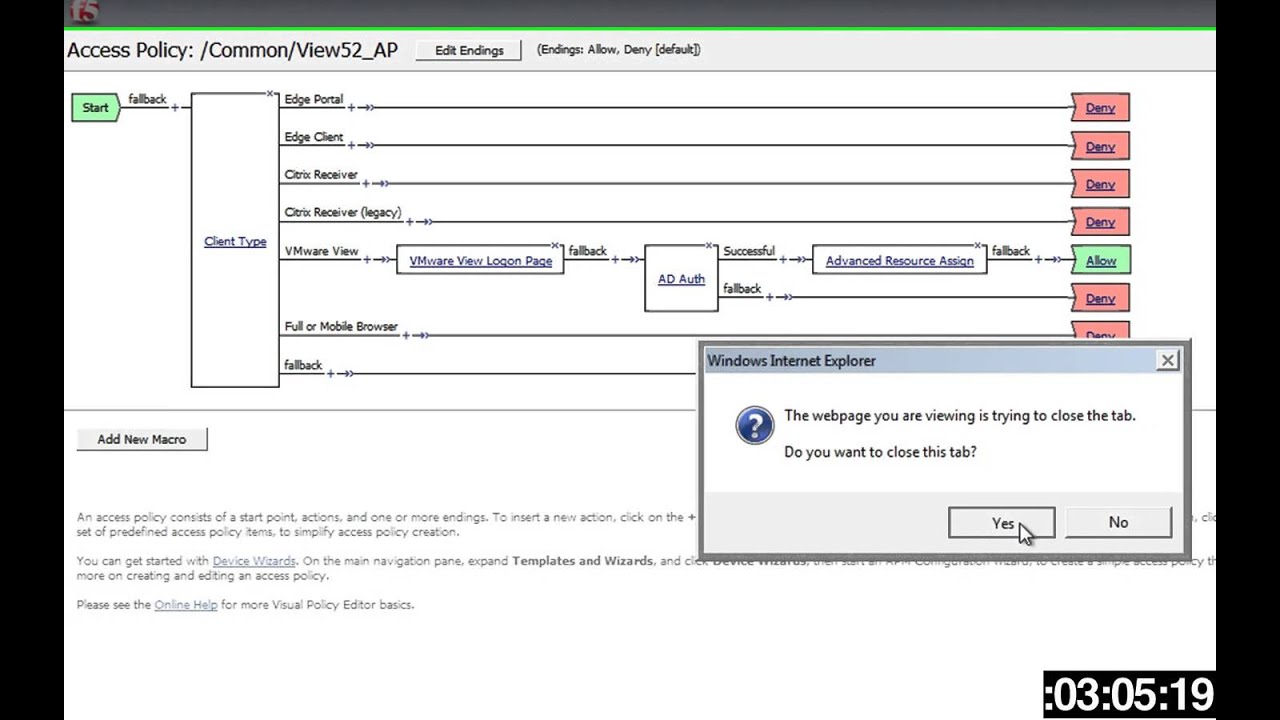Click the question mark icon in dialog
1280x720 pixels.
point(755,425)
